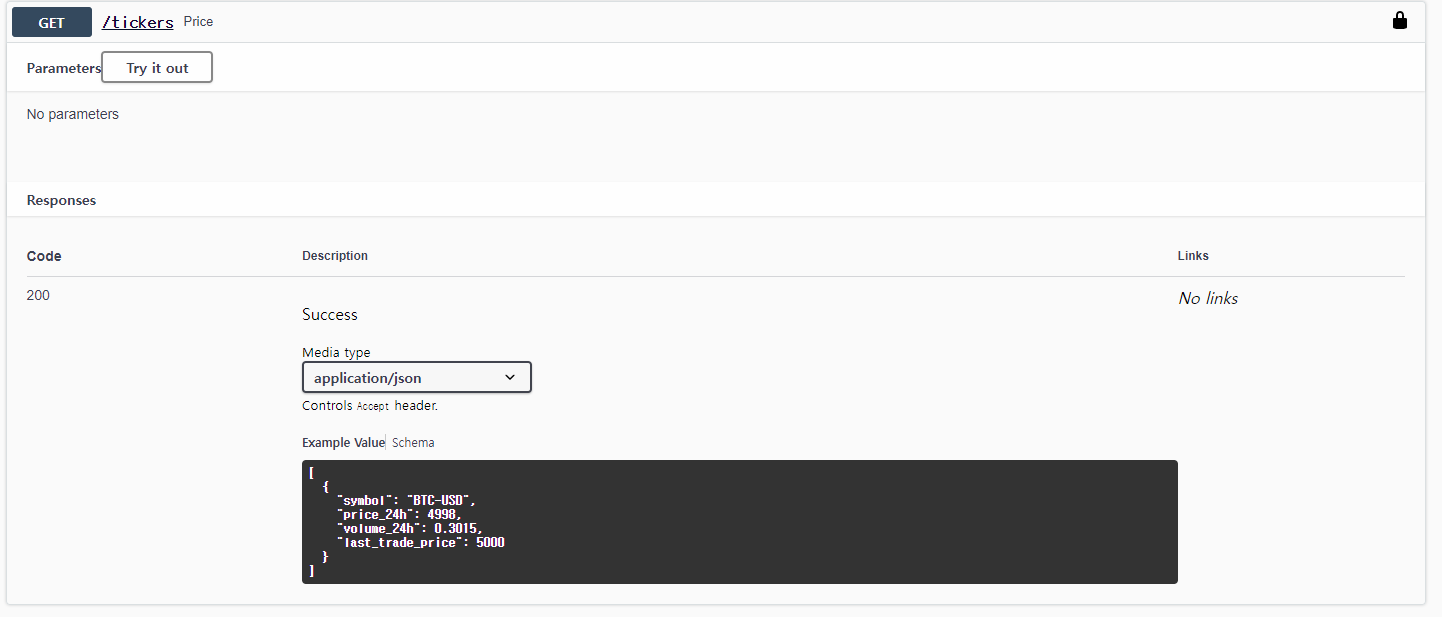Click the "price_24h": 4998 line
The width and height of the screenshot is (1442, 617).
[400, 514]
